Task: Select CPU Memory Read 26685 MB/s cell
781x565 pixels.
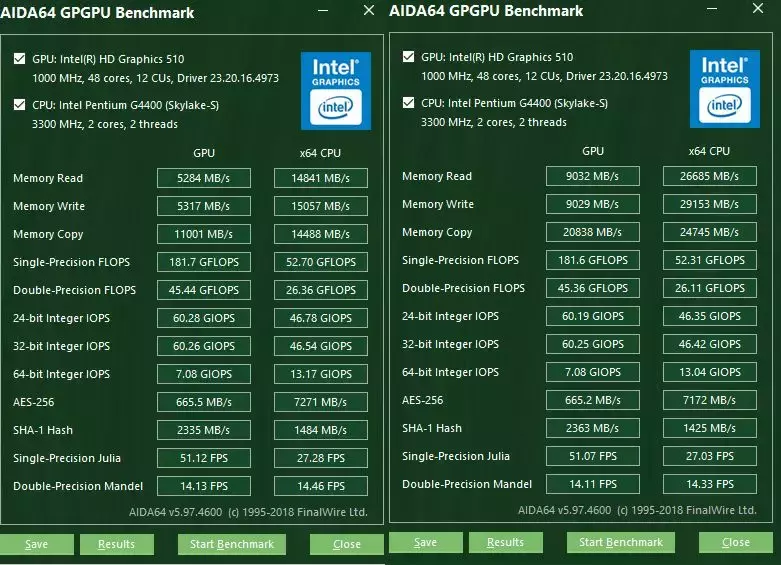Action: pos(710,176)
